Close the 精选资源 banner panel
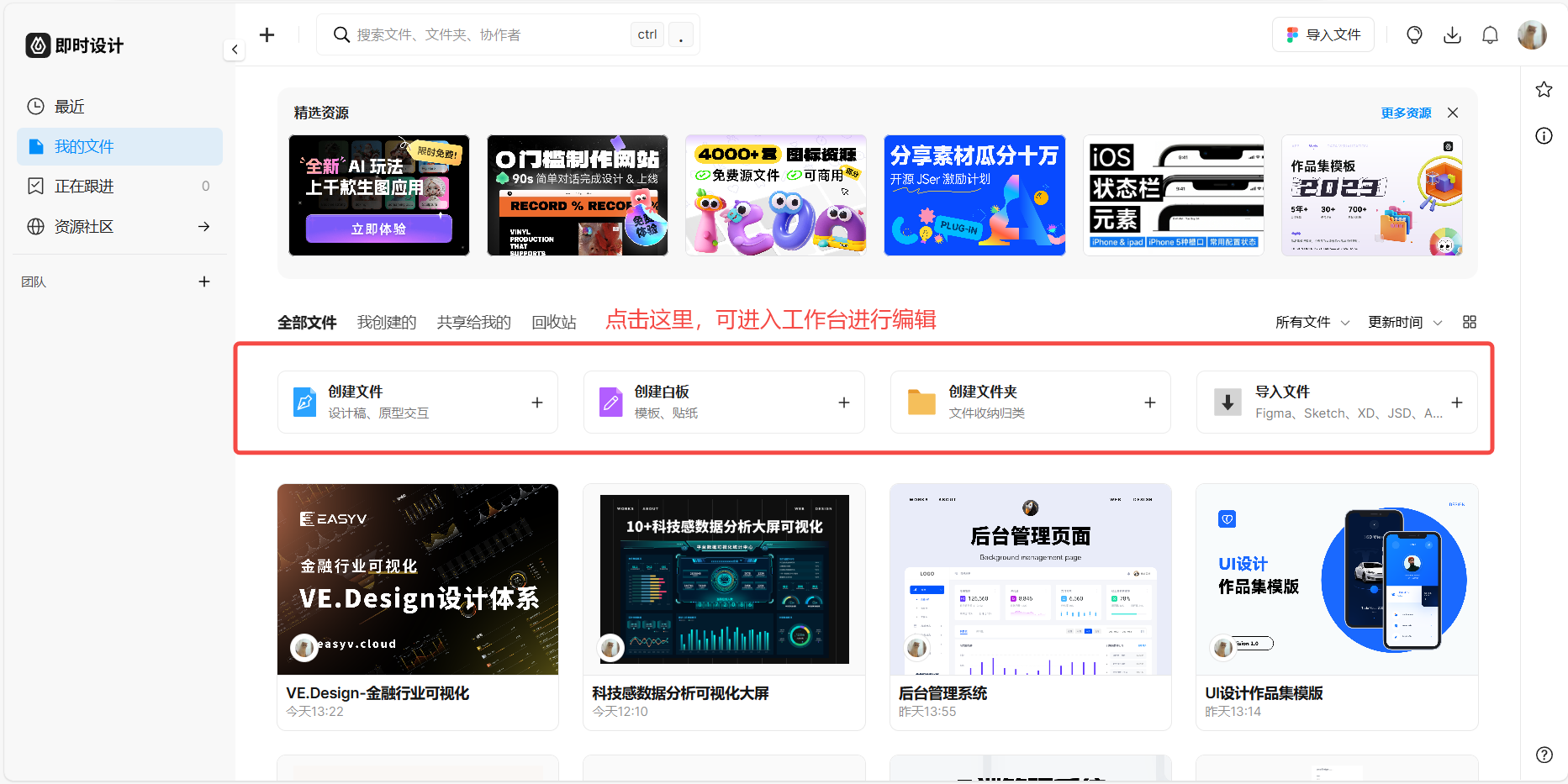This screenshot has width=1568, height=784. tap(1453, 113)
